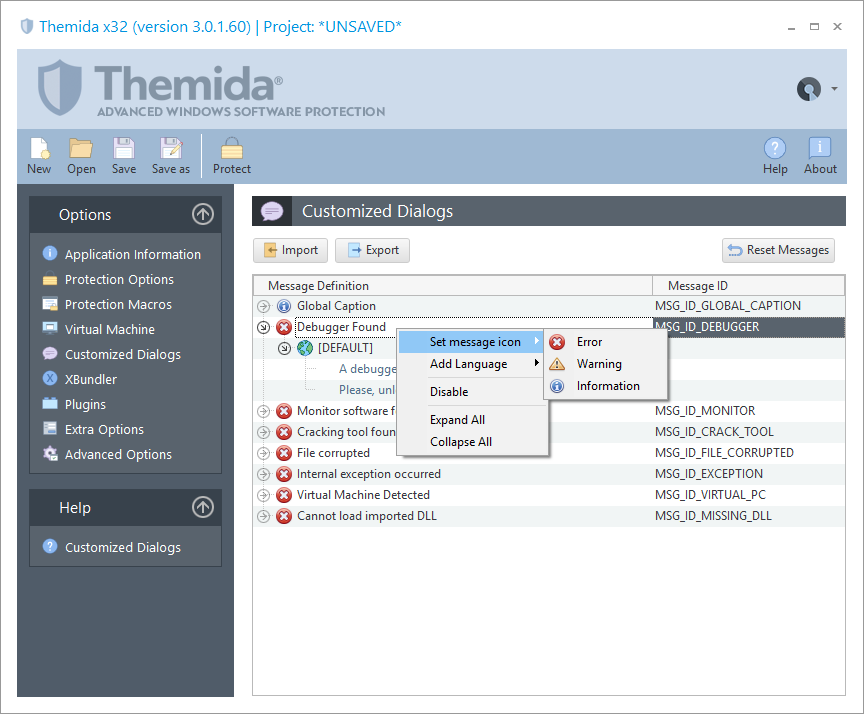This screenshot has width=864, height=714.
Task: Collapse the Help panel with arrow
Action: 203,507
